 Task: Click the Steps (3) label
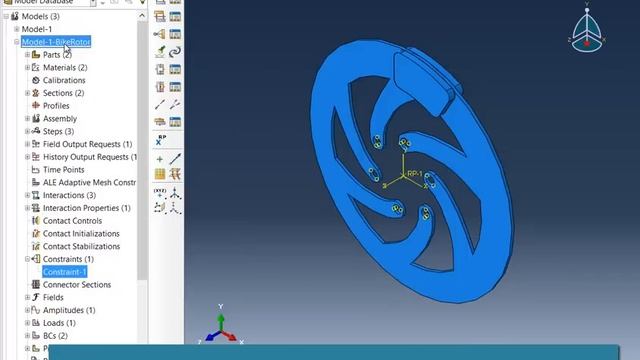tap(58, 131)
